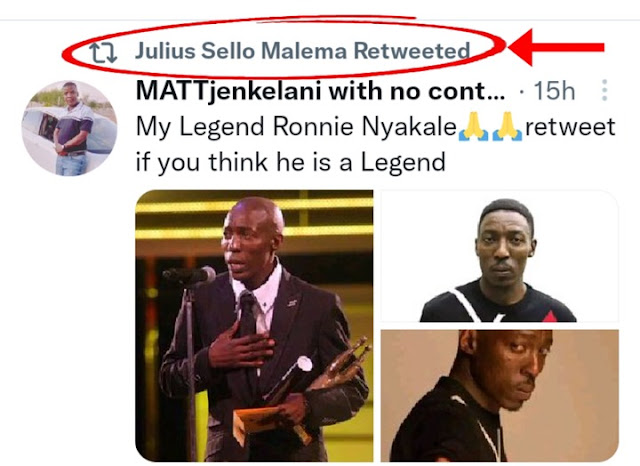Open Julius Sello Malema Retweeted label
Viewport: 640px width, 466px height.
point(302,51)
